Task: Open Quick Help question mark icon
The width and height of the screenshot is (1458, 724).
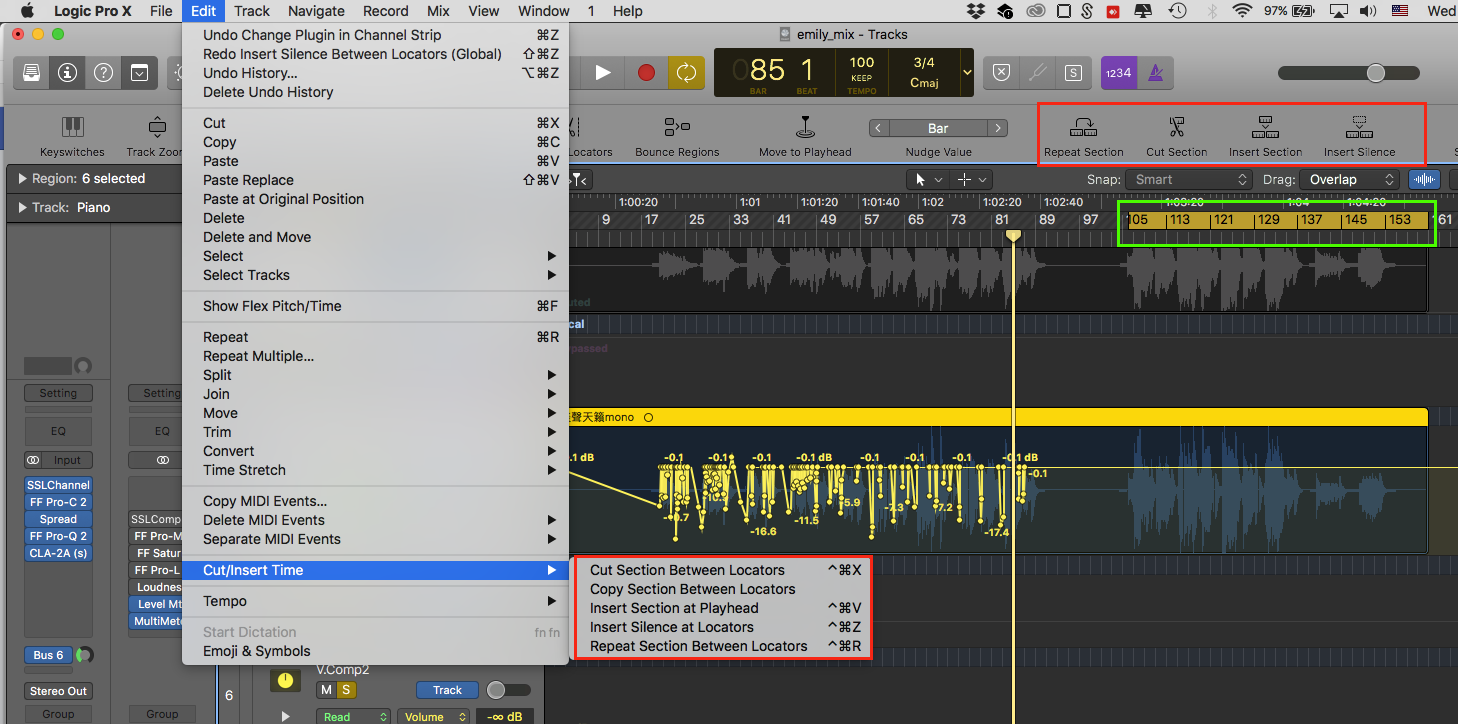Action: 103,73
